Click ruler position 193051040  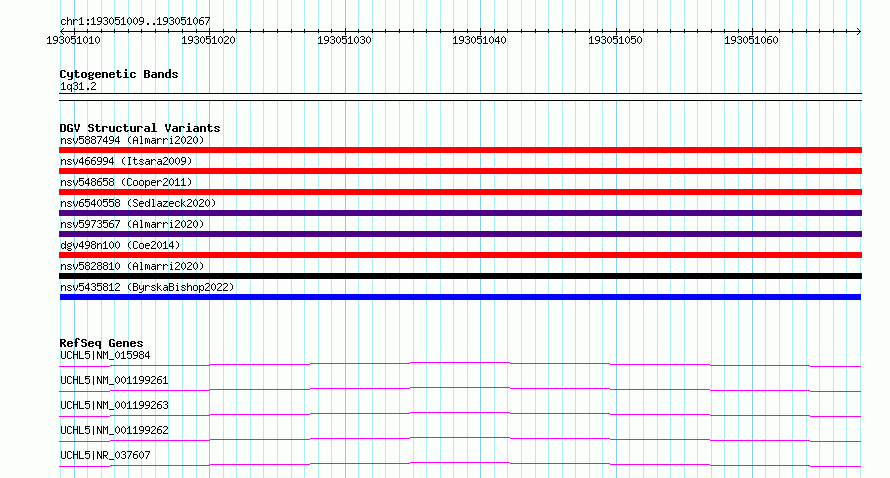(480, 40)
